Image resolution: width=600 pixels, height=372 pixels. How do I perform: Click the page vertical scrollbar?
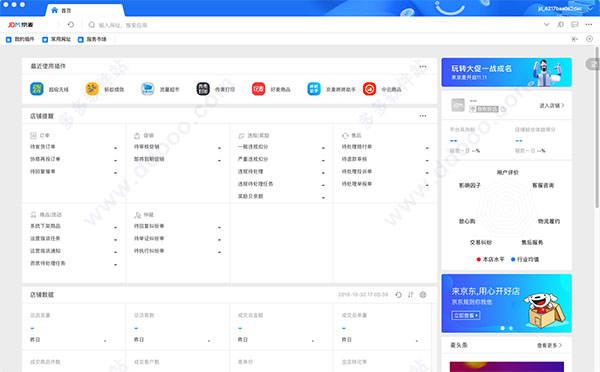597,127
